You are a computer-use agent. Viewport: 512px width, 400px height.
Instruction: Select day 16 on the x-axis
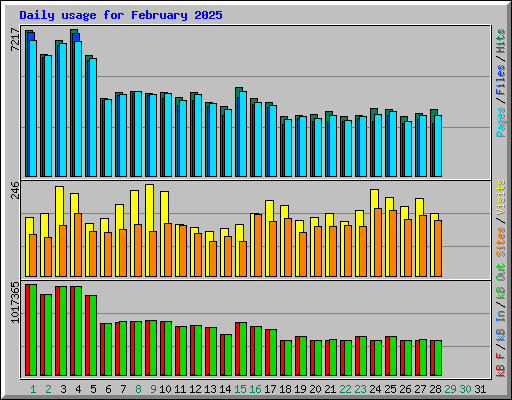coord(255,389)
